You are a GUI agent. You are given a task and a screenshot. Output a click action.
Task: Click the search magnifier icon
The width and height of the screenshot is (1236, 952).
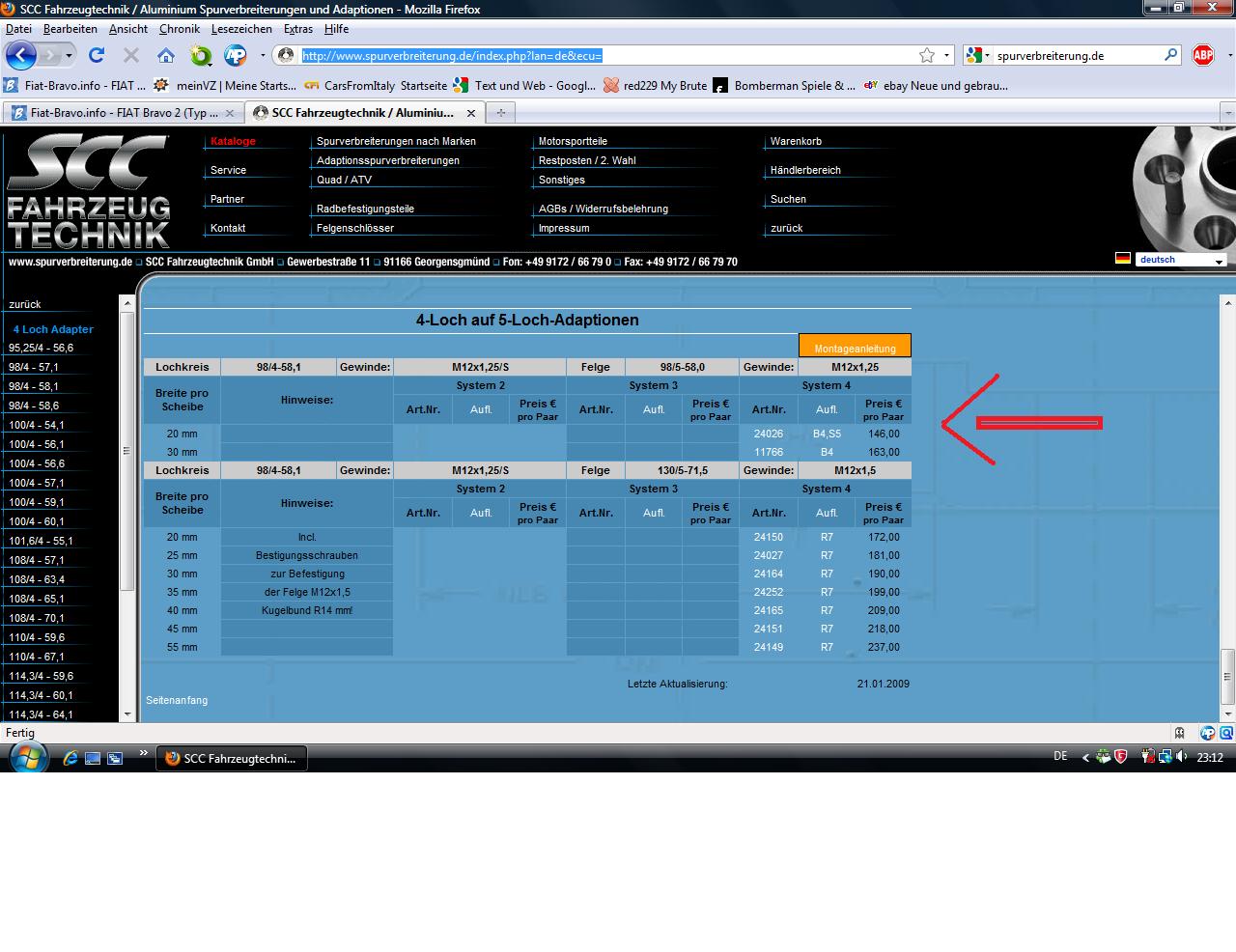[x=1170, y=55]
